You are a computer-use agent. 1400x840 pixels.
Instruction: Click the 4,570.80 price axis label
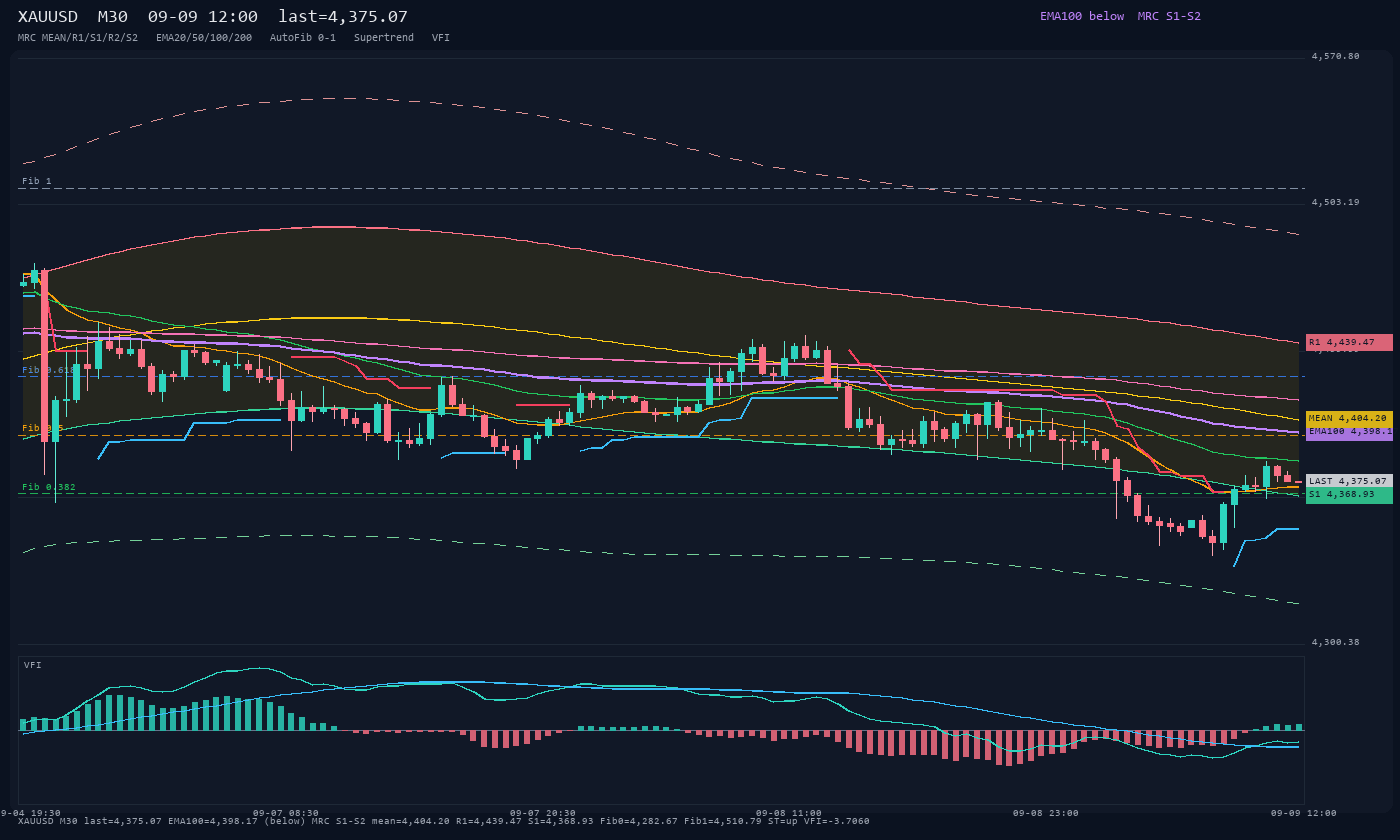(1335, 56)
